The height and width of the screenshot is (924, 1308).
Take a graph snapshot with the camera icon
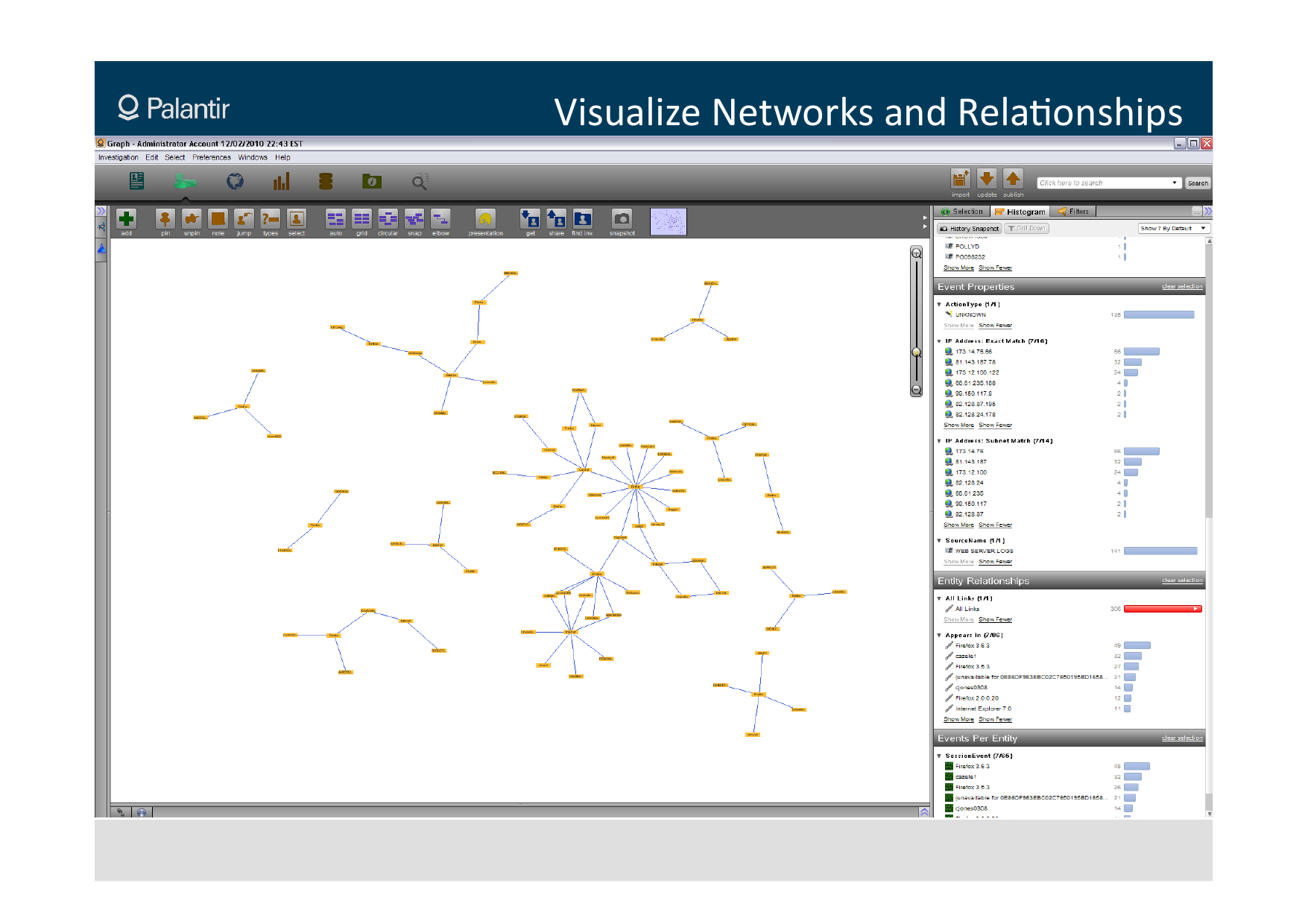622,218
